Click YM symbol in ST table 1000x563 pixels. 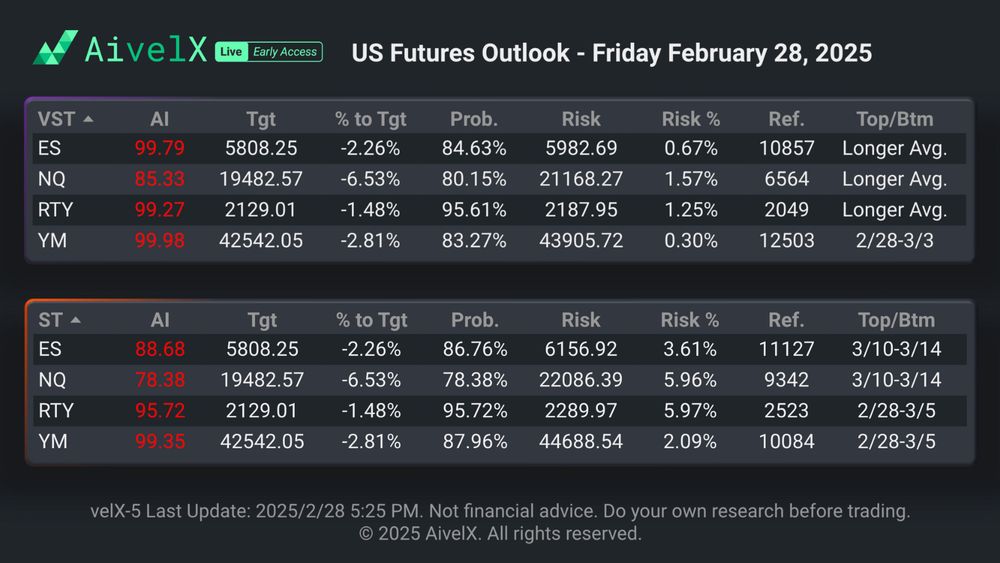point(51,441)
